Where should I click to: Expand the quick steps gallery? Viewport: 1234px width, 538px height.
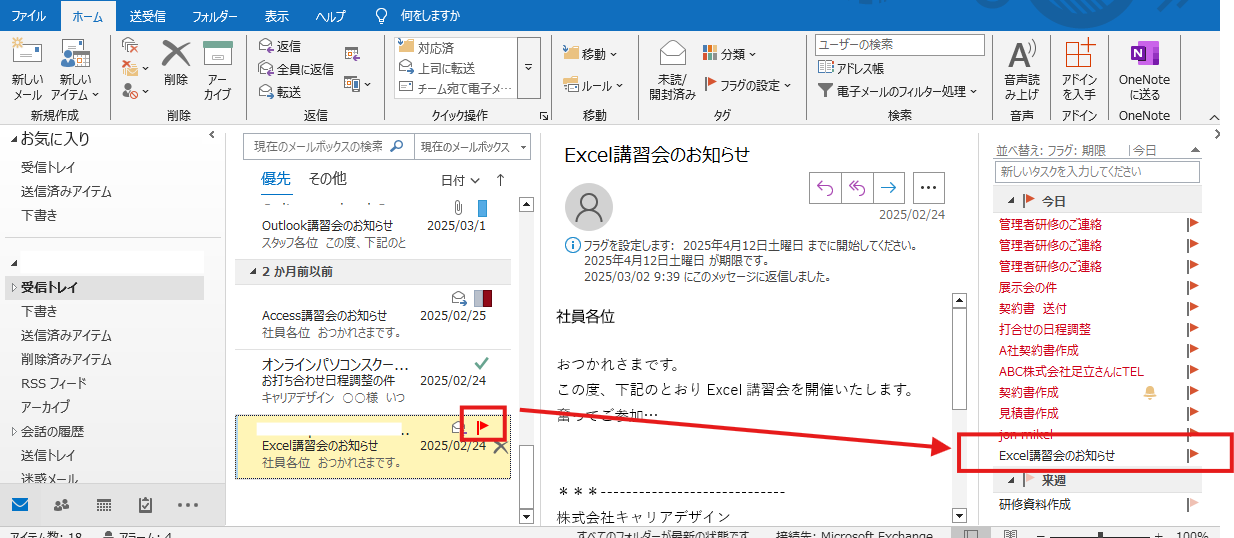tap(529, 67)
